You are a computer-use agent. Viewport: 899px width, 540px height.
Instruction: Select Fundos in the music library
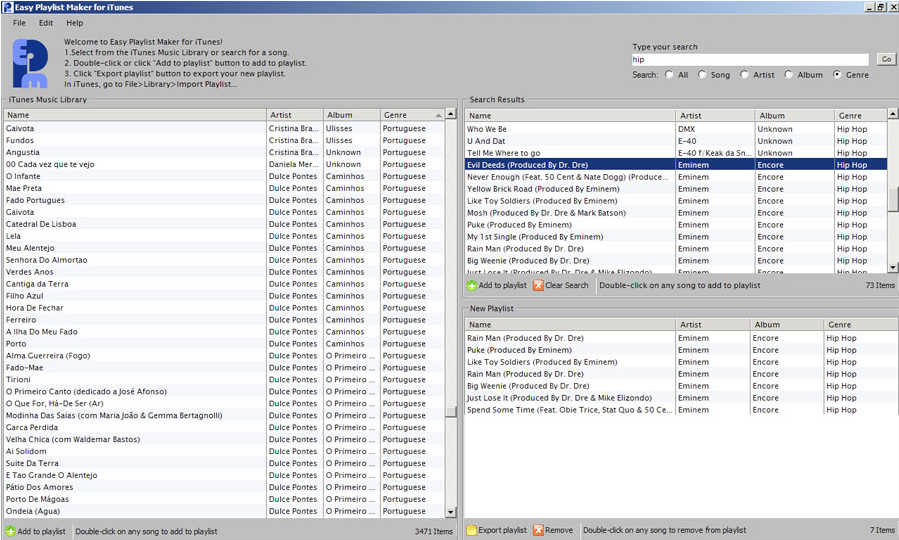[224, 140]
